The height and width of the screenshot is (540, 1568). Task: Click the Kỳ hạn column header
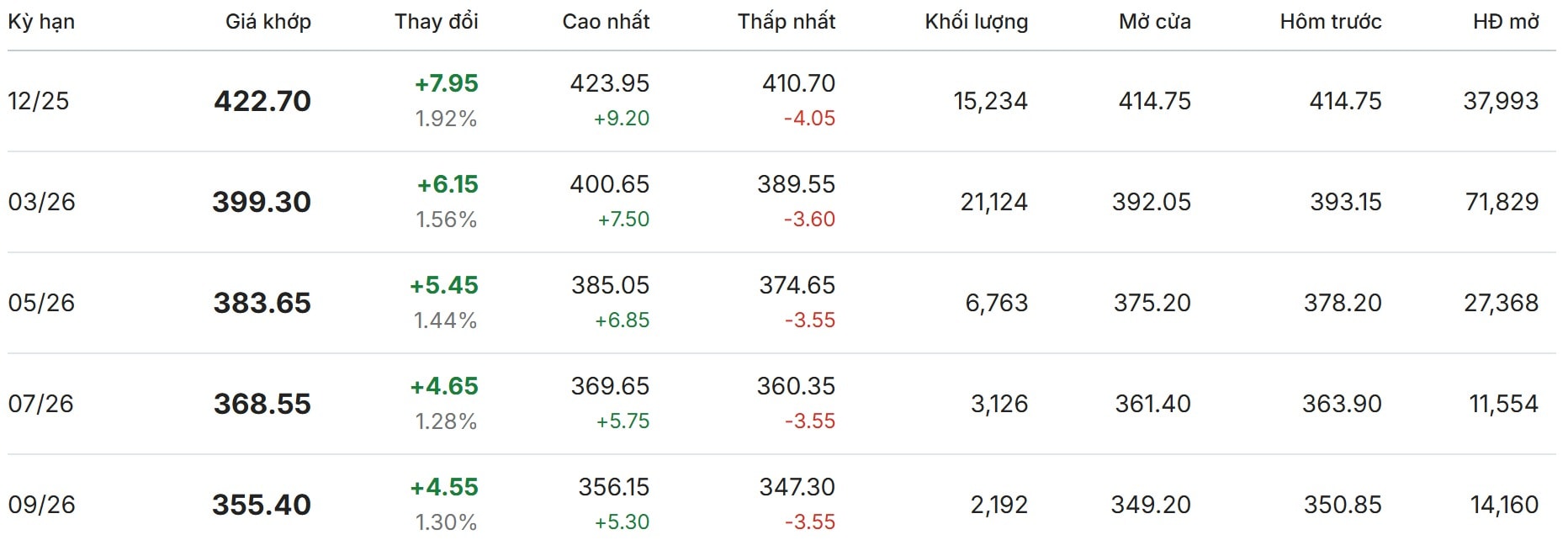coord(41,22)
